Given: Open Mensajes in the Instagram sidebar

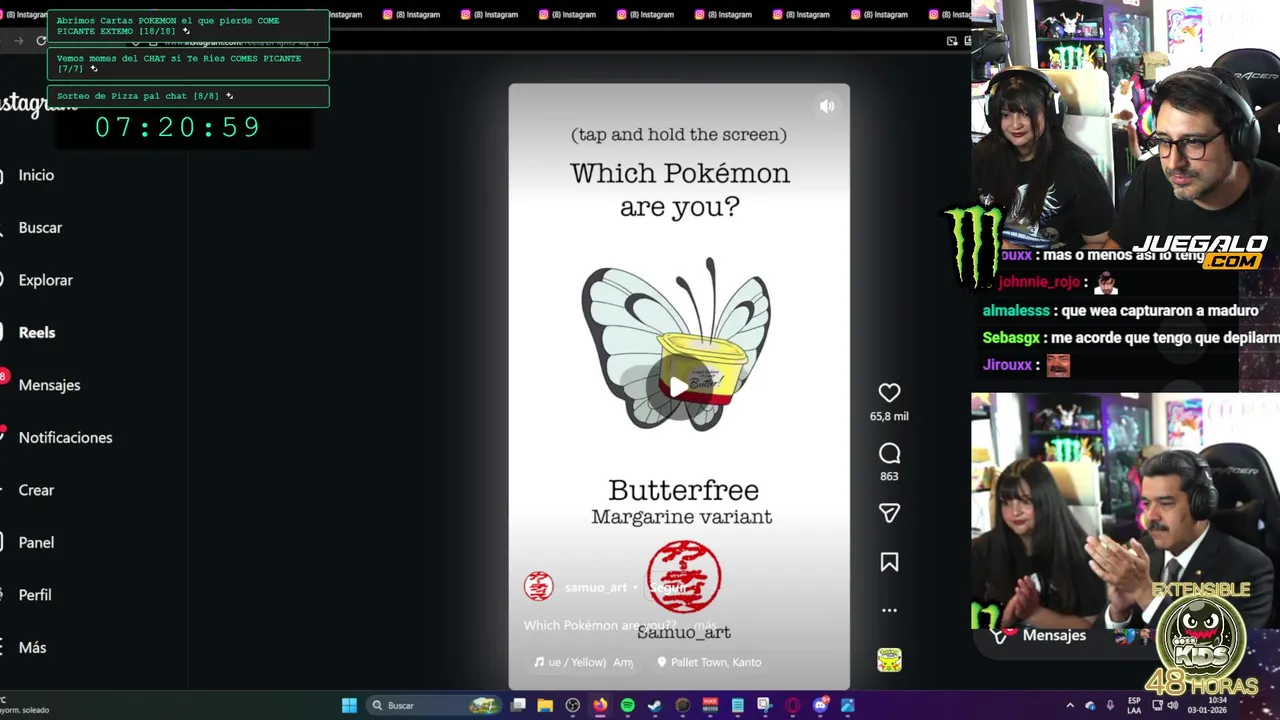Looking at the screenshot, I should click(49, 385).
